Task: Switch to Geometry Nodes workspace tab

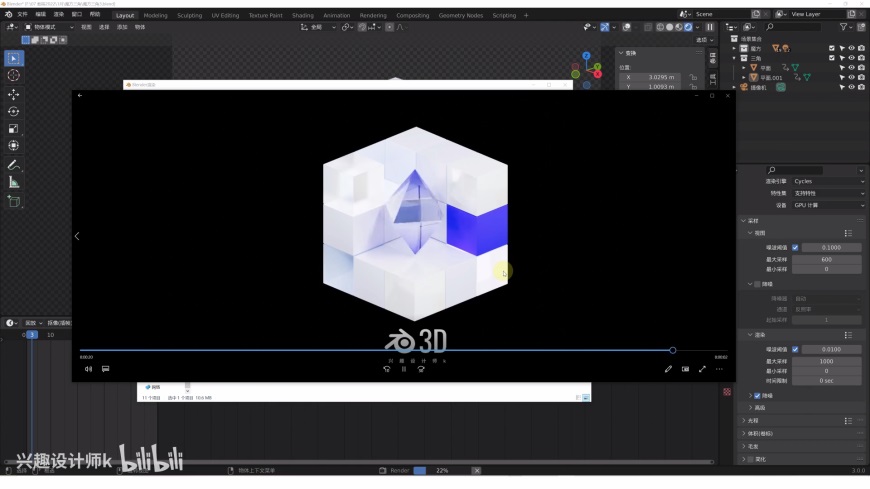Action: pyautogui.click(x=461, y=16)
